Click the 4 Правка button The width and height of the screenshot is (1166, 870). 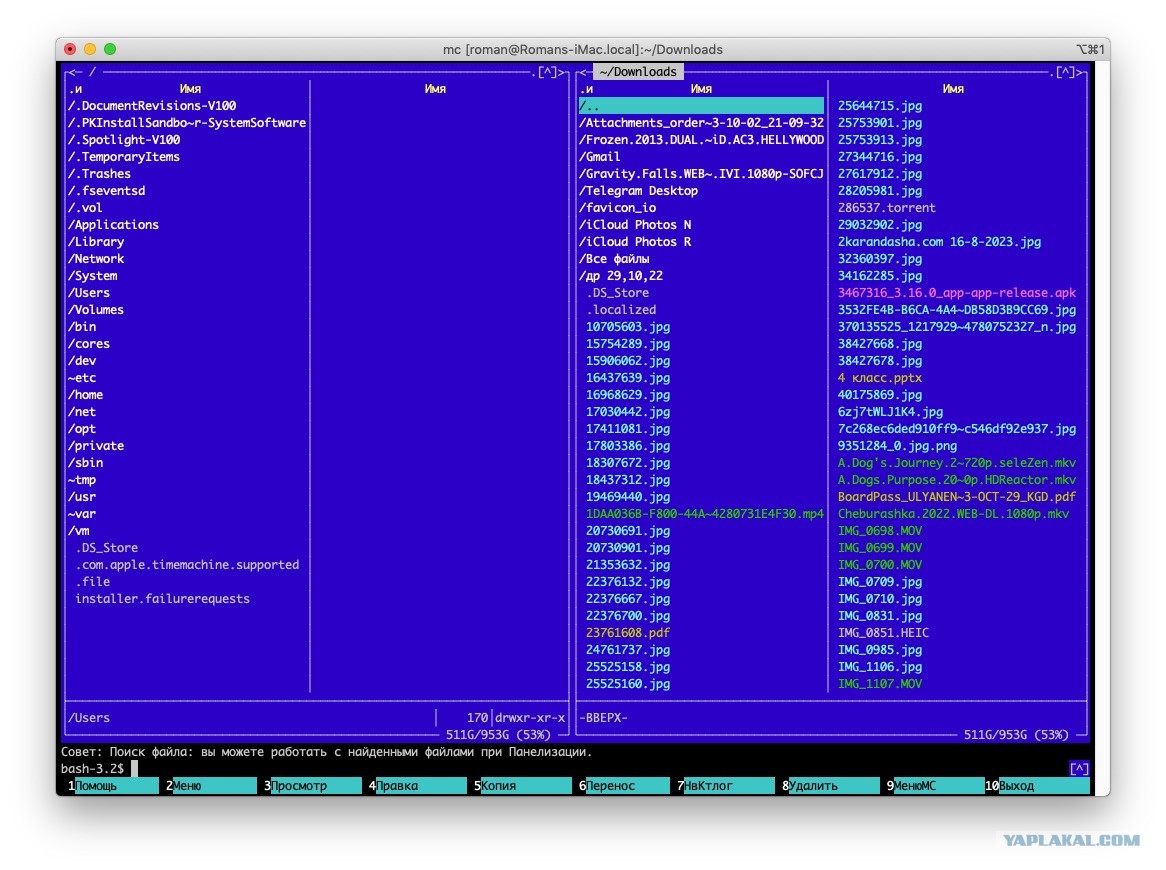[417, 785]
